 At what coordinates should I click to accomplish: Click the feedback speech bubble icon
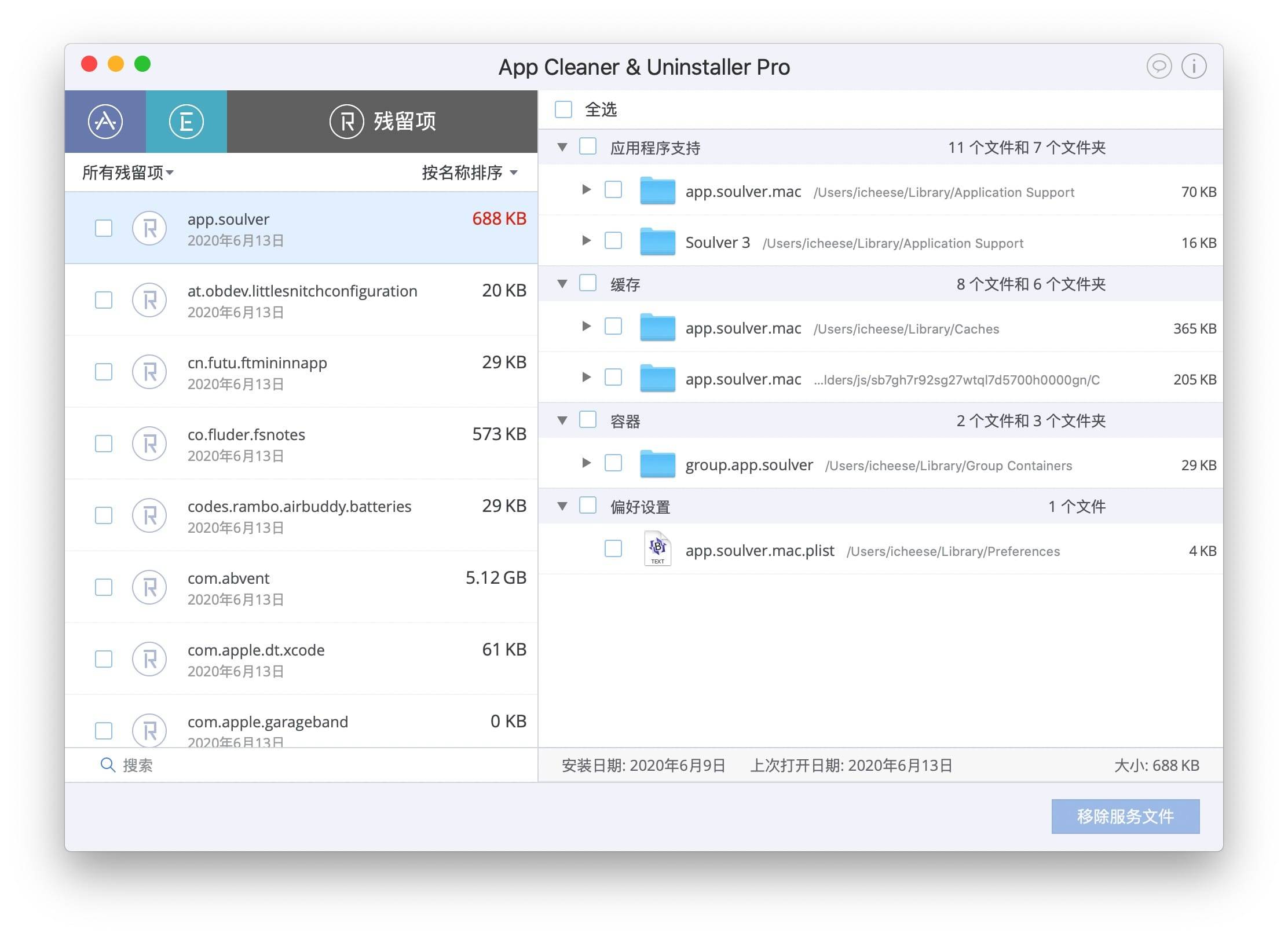point(1159,67)
